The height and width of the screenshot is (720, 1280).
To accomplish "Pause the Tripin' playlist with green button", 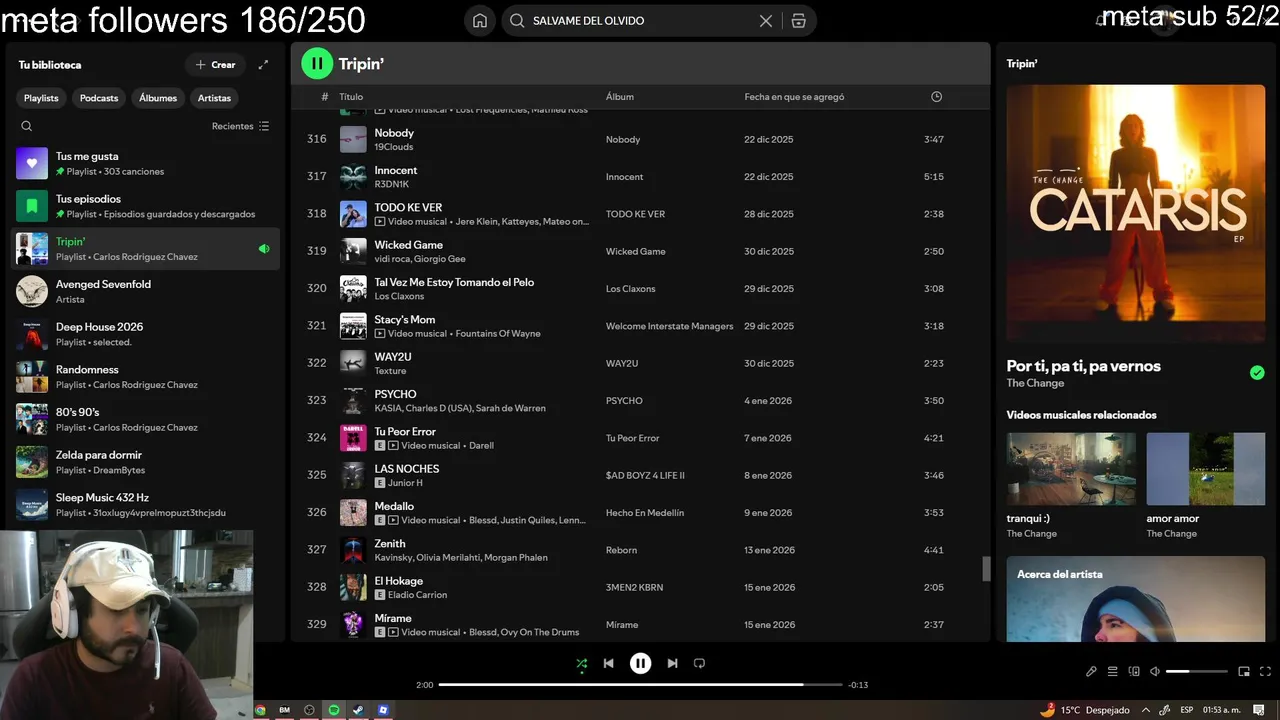I will 317,64.
